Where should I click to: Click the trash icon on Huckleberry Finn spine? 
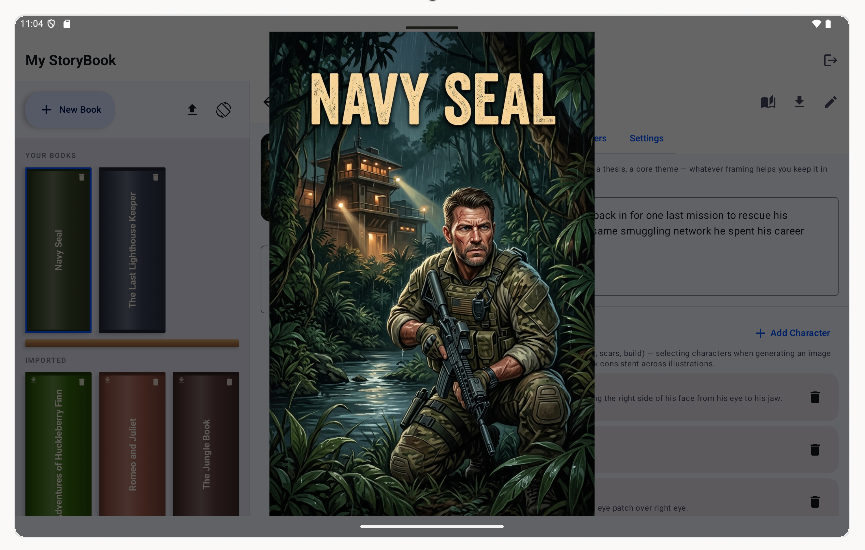[82, 381]
